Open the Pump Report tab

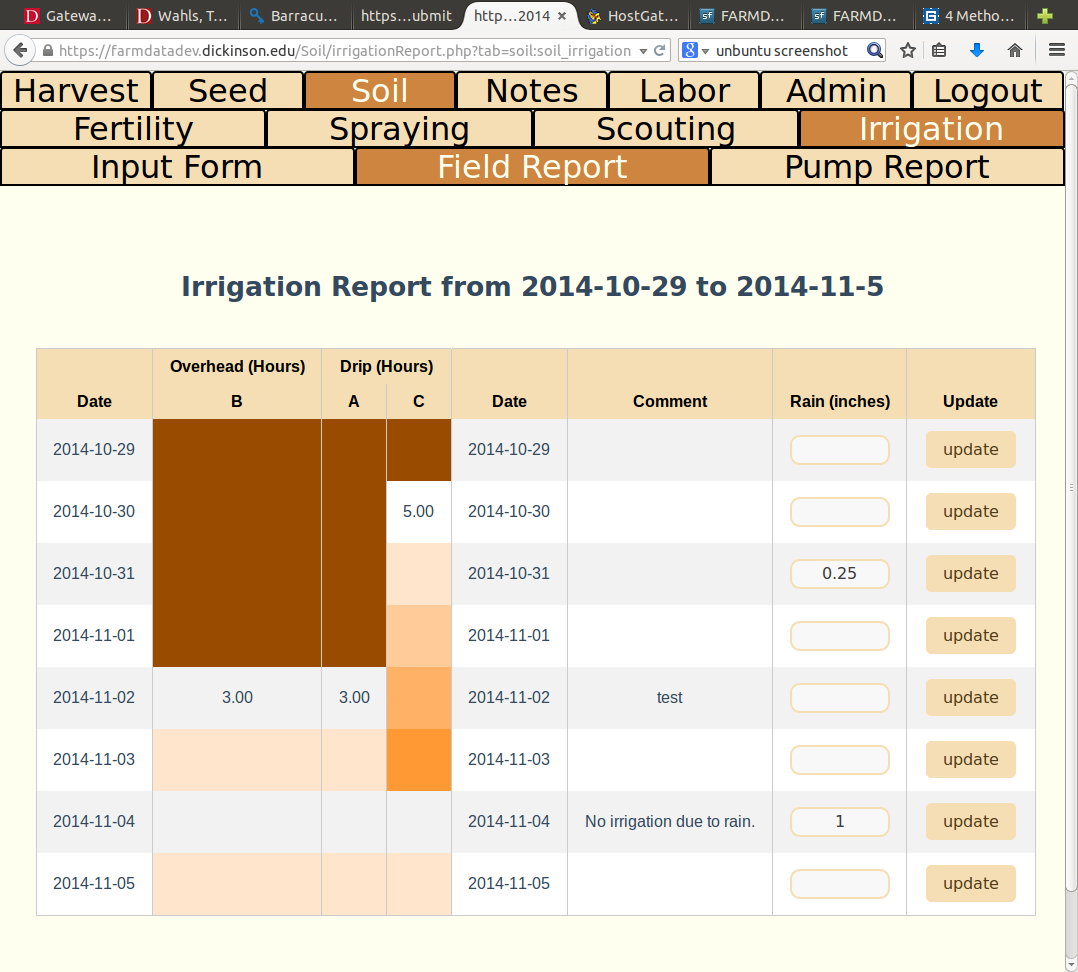886,166
